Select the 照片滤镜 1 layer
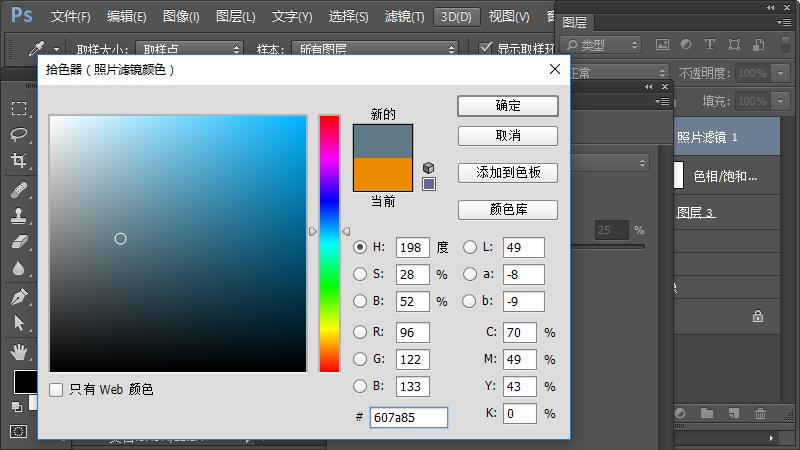The height and width of the screenshot is (450, 800). click(x=727, y=137)
